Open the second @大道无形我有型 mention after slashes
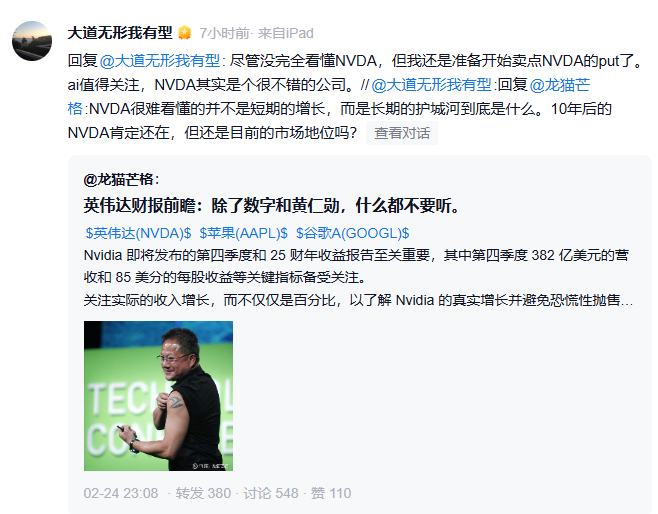Image resolution: width=658 pixels, height=514 pixels. coord(431,85)
